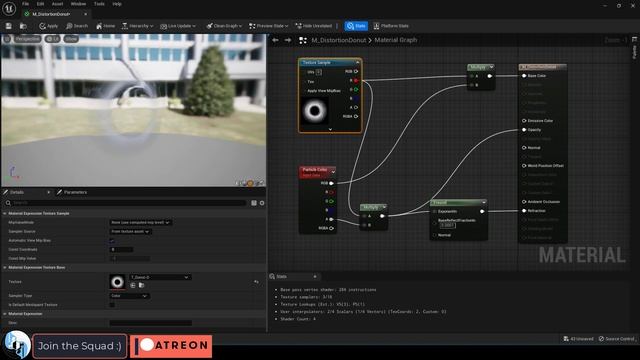Open the Hierarchy dropdown

click(x=138, y=26)
